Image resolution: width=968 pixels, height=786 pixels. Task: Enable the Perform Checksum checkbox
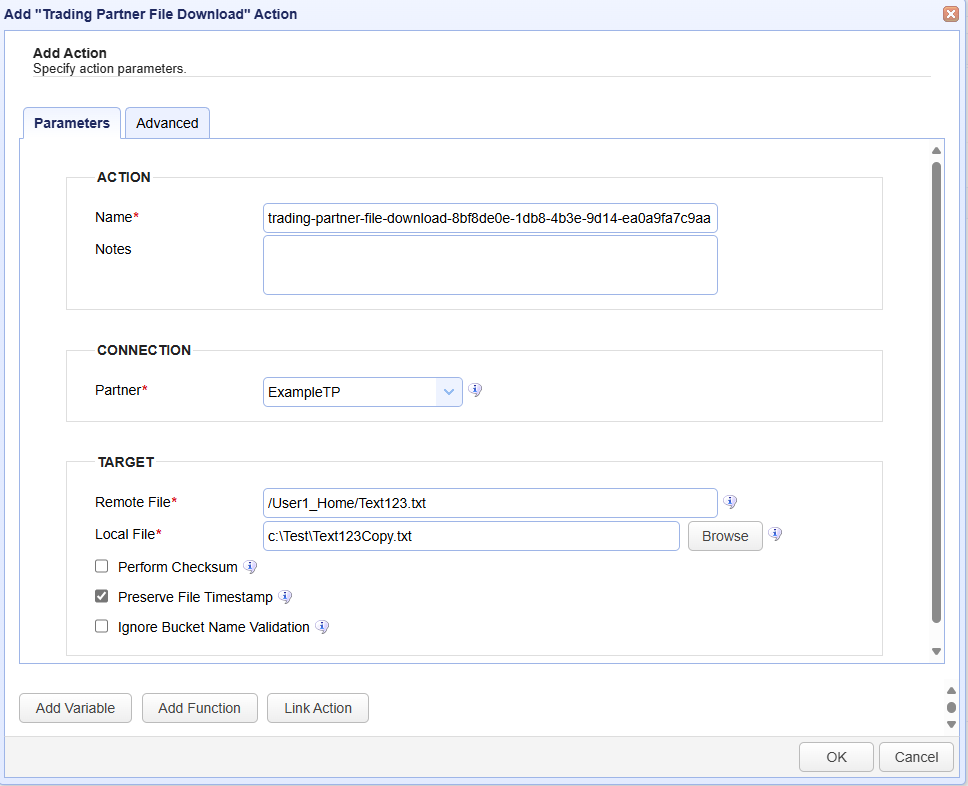click(x=101, y=566)
